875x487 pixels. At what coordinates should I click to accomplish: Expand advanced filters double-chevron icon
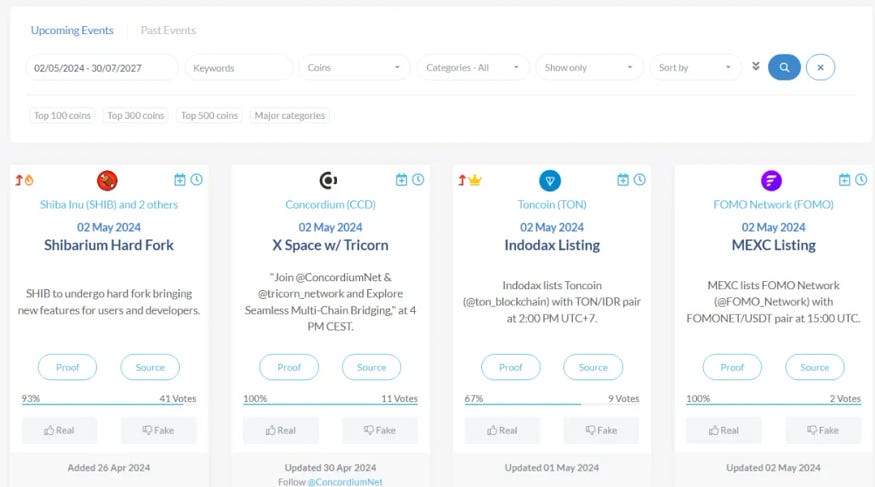tap(756, 66)
